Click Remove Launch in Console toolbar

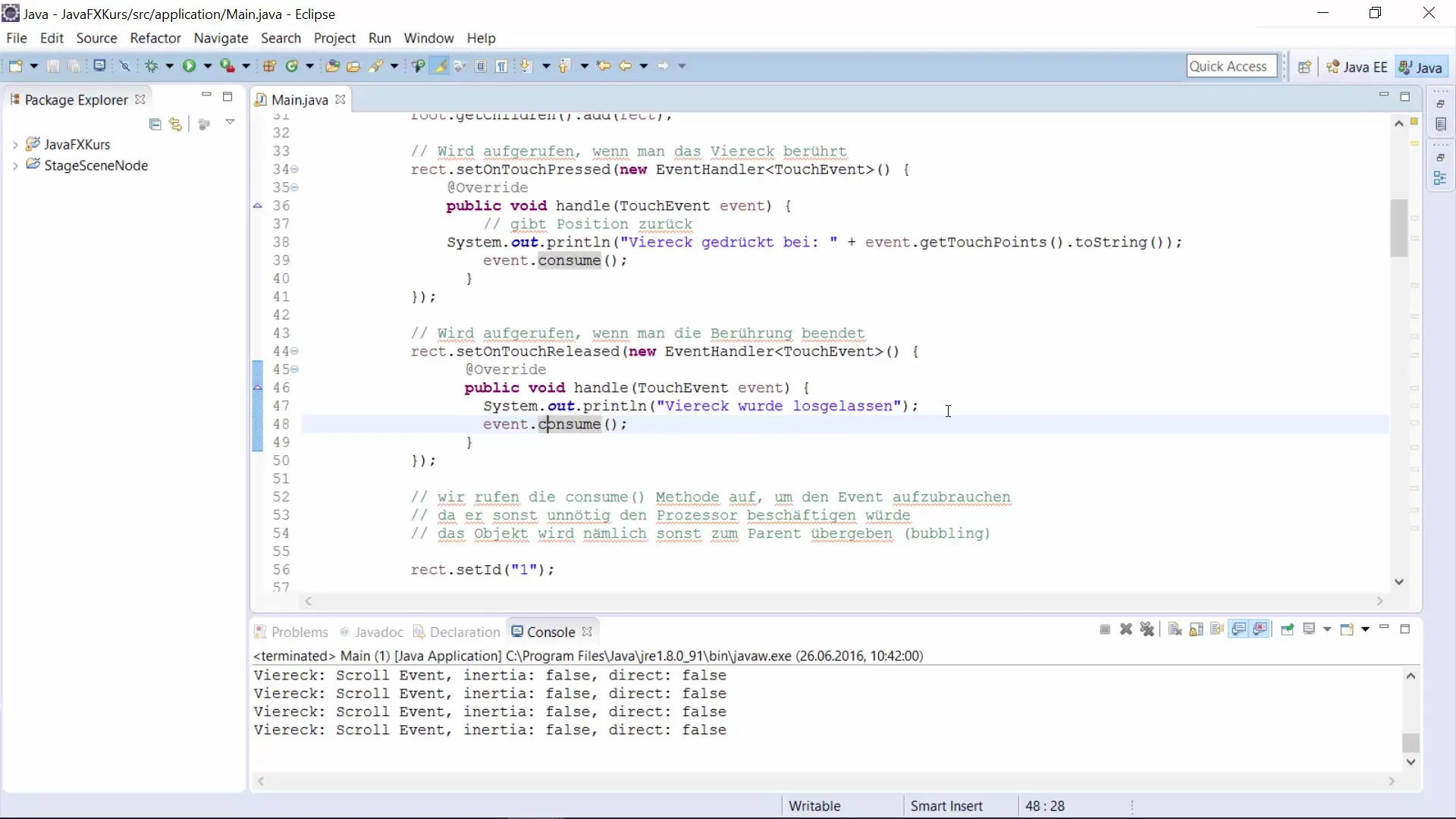(1126, 629)
